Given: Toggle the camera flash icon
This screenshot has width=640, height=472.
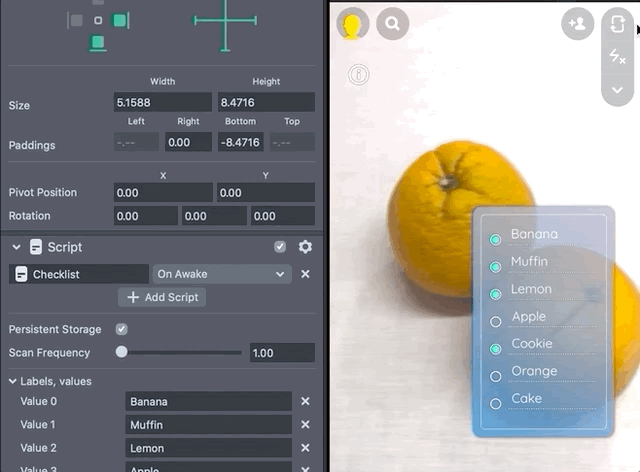Looking at the screenshot, I should 617,58.
